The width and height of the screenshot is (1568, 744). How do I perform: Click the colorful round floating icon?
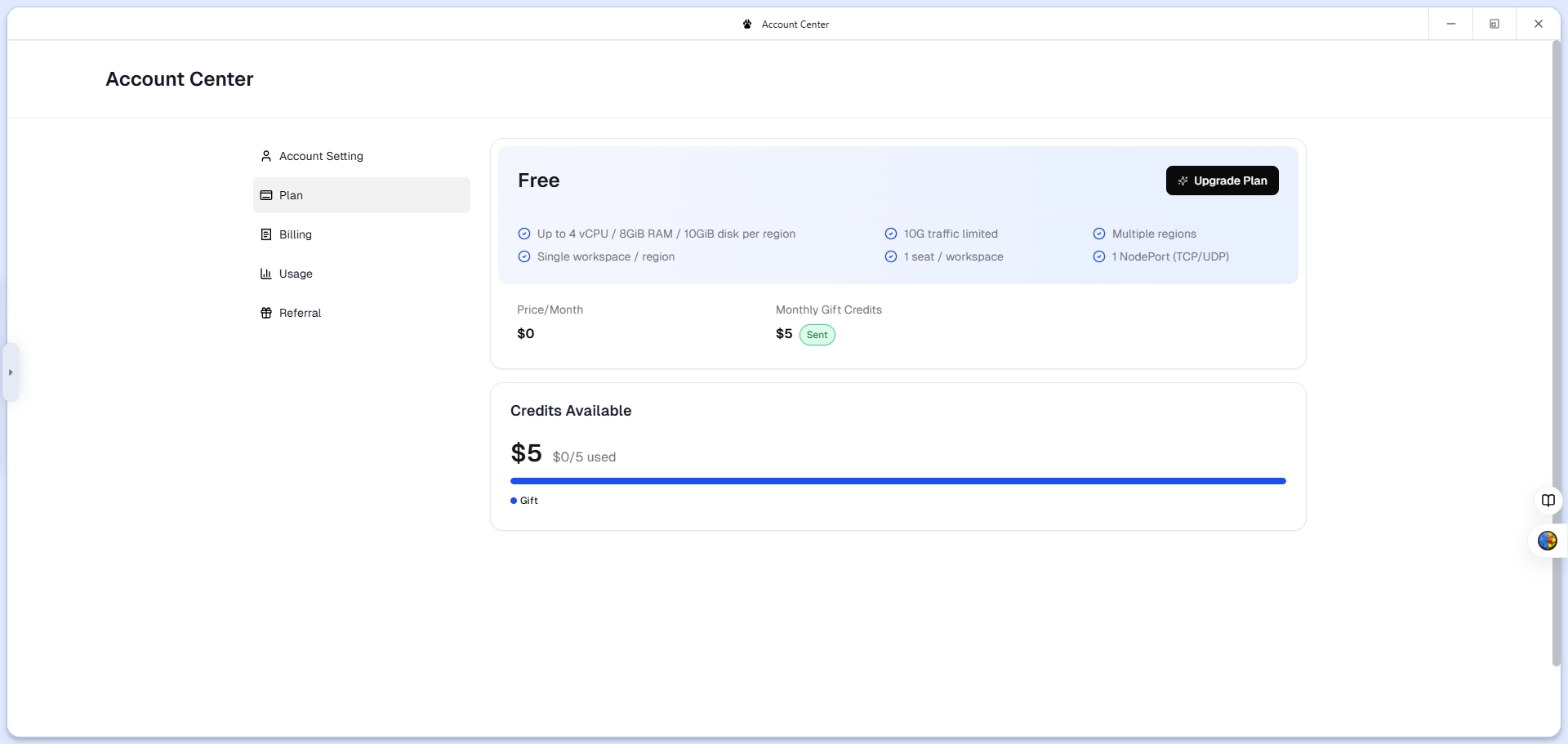[x=1547, y=541]
